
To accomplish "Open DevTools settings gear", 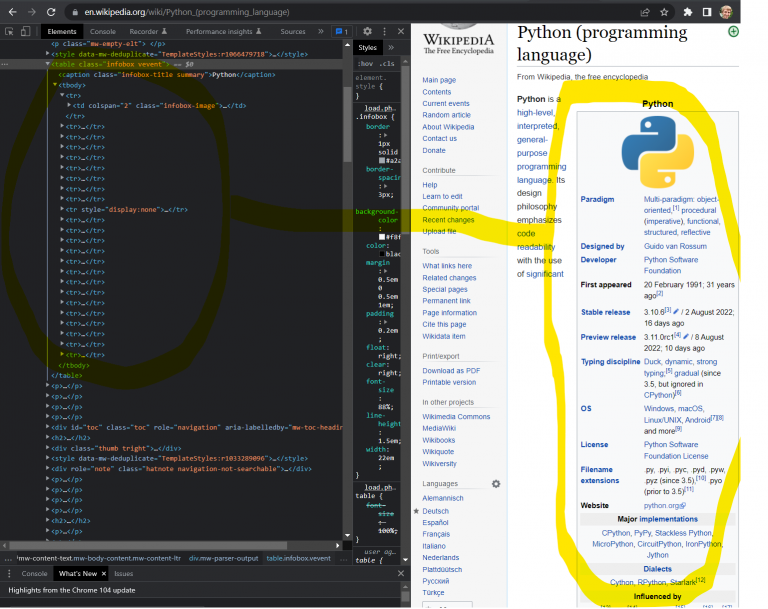I will [367, 31].
